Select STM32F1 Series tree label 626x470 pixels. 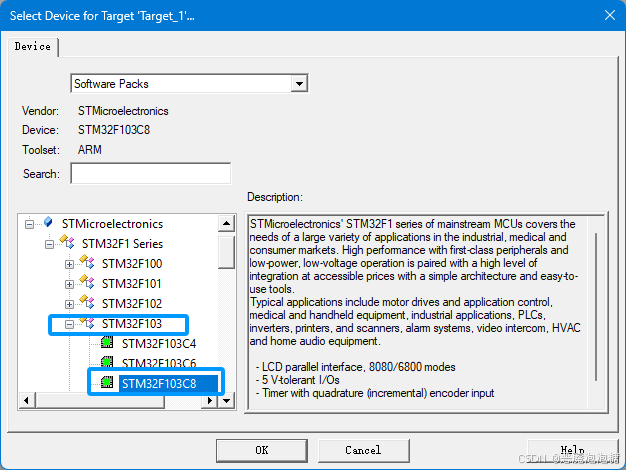pyautogui.click(x=122, y=244)
